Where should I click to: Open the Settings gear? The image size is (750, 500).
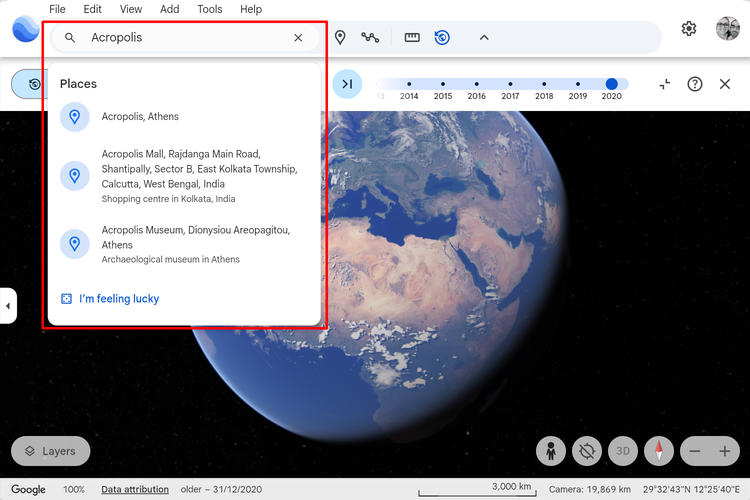(x=689, y=29)
